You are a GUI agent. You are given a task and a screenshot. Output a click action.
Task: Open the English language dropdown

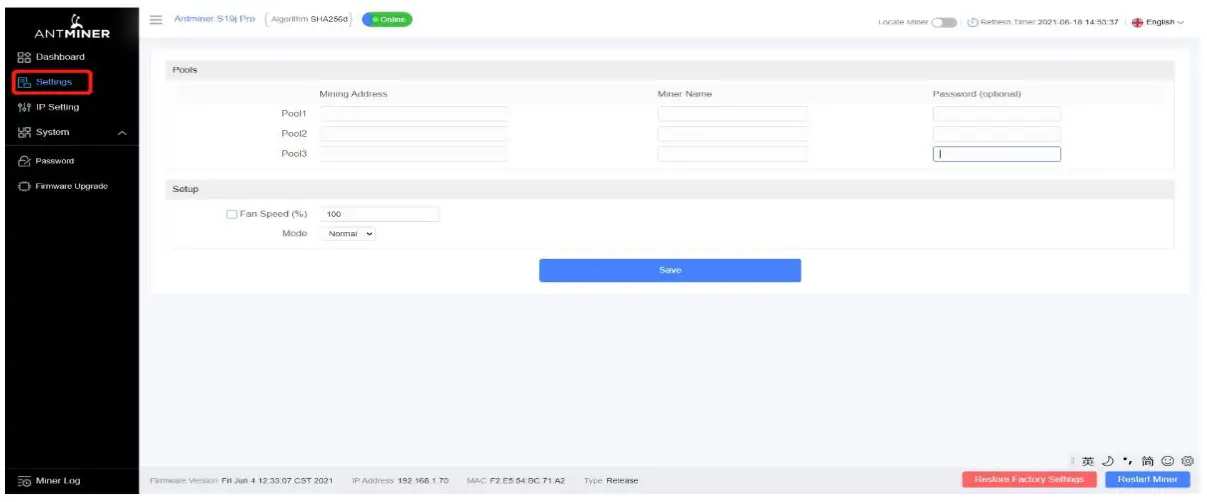pyautogui.click(x=1165, y=23)
